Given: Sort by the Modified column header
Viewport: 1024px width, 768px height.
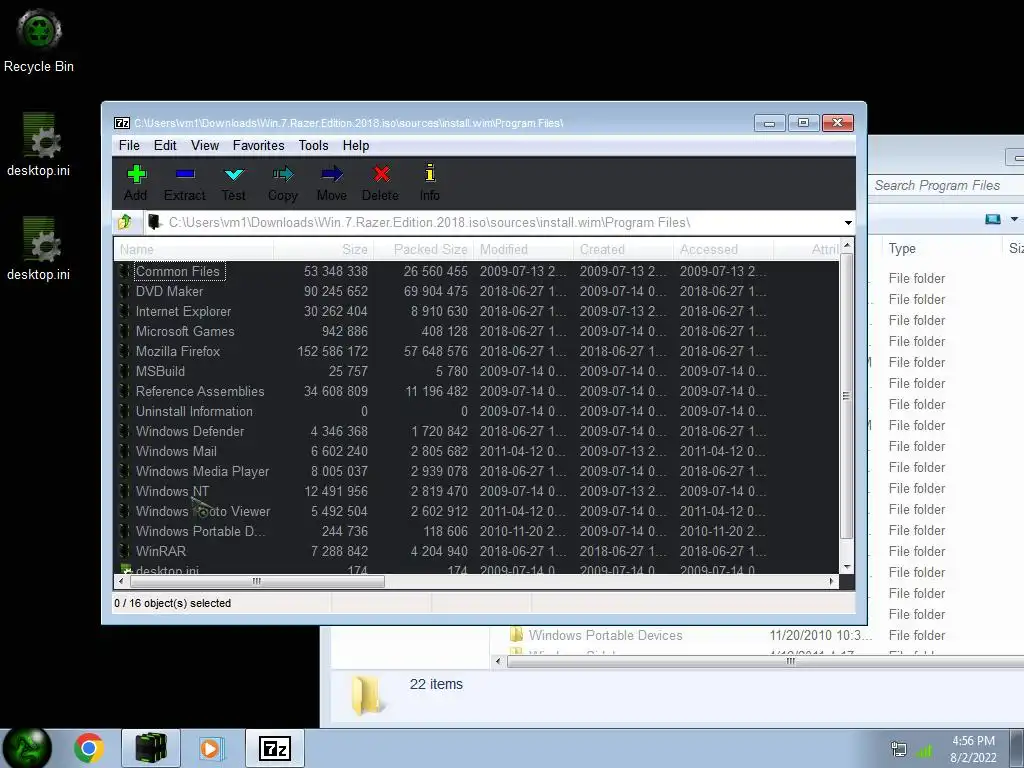Looking at the screenshot, I should click(524, 249).
